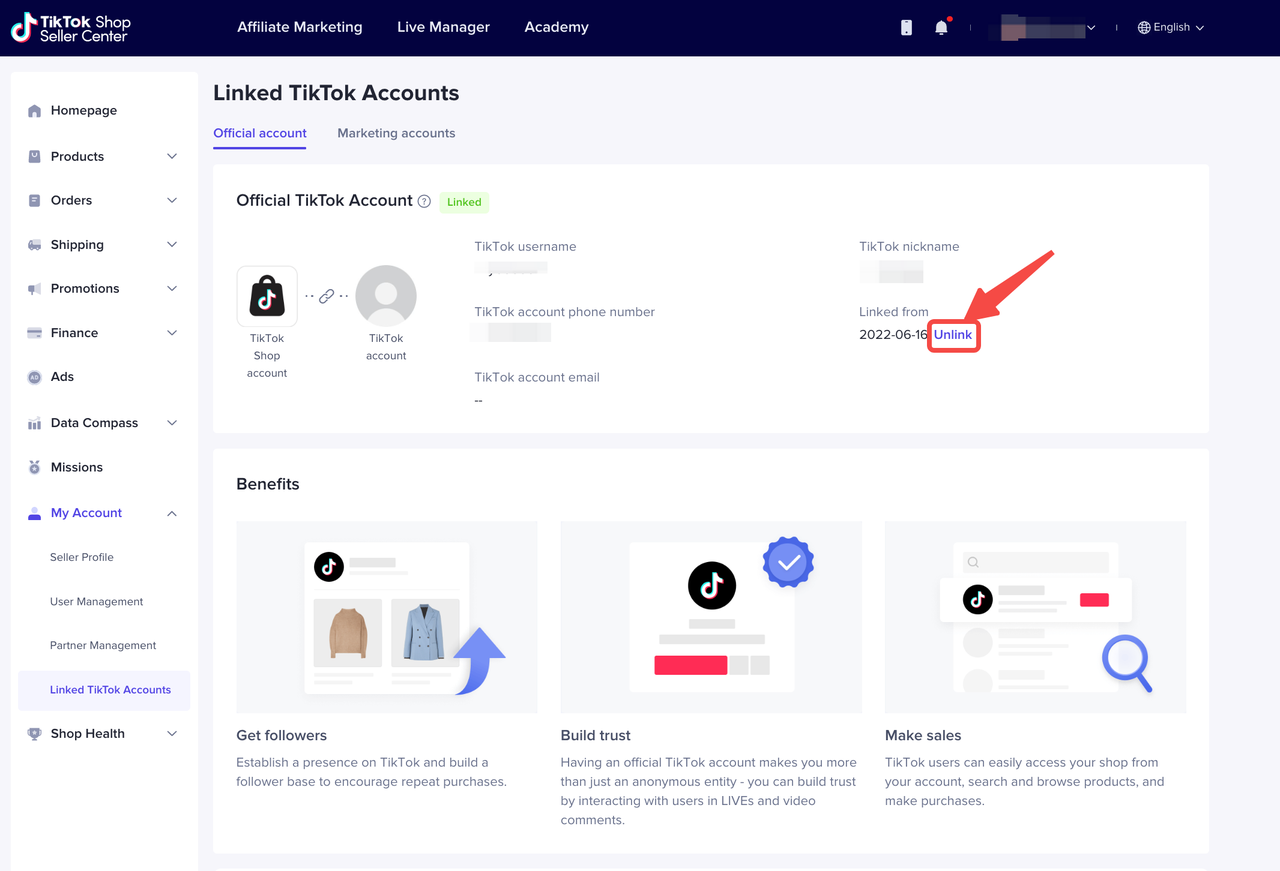Open the English language dropdown
Screen dimensions: 1280x871
(1171, 28)
